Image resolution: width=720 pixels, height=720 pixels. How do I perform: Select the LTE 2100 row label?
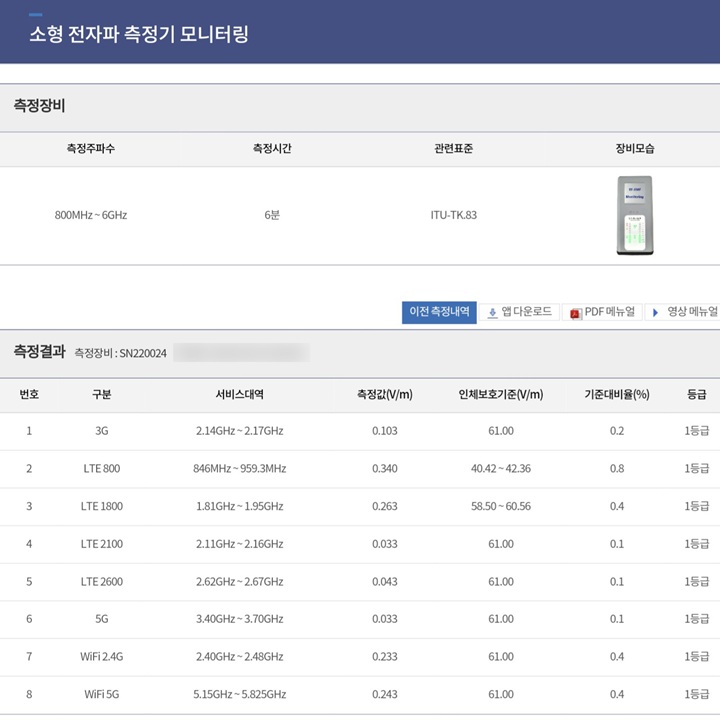click(x=101, y=544)
